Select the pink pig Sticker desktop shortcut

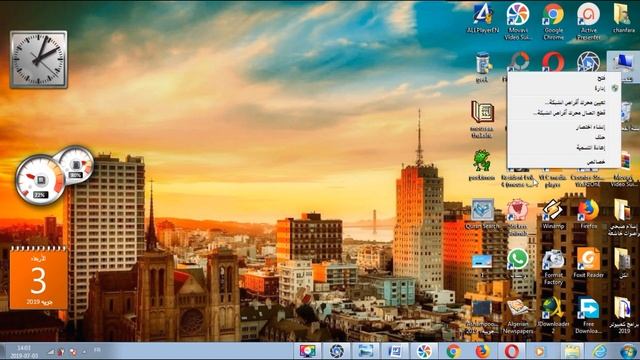point(518,217)
